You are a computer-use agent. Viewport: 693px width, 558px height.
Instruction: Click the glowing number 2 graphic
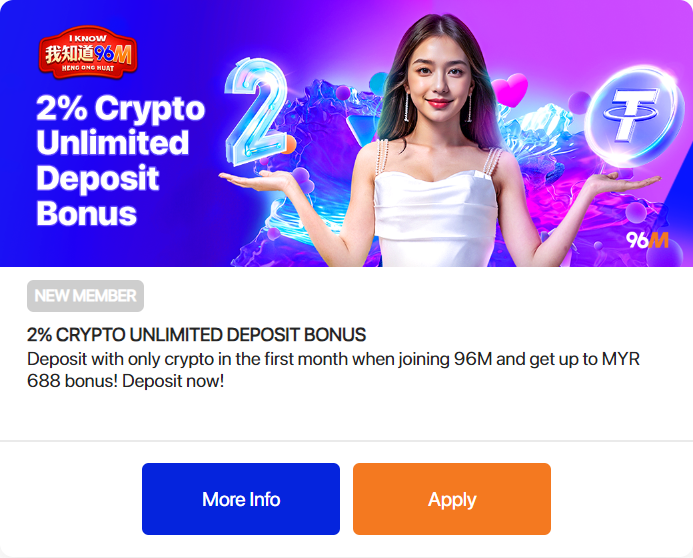[256, 111]
